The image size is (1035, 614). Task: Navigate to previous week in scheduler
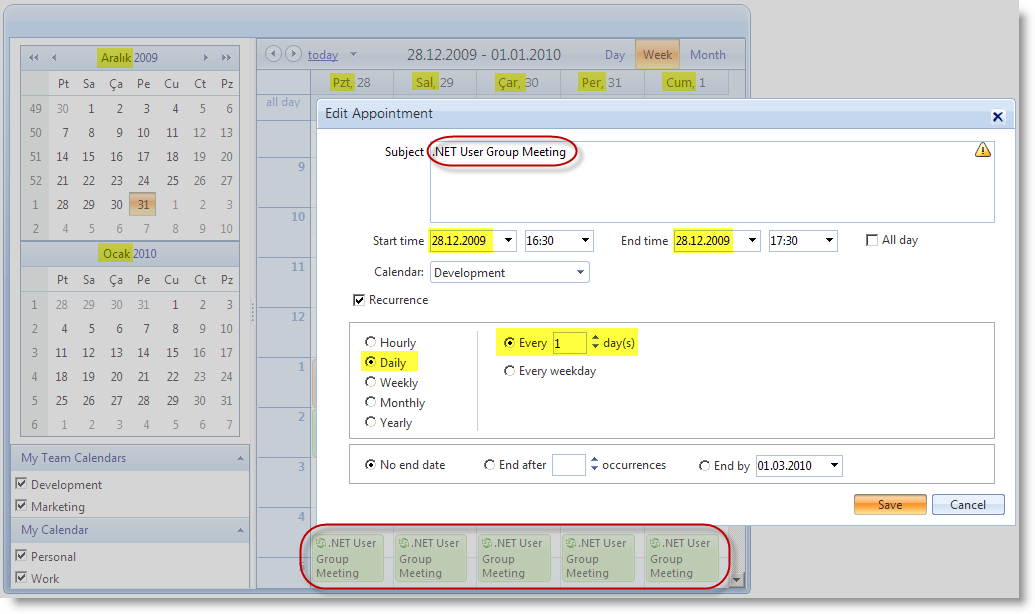click(x=273, y=53)
